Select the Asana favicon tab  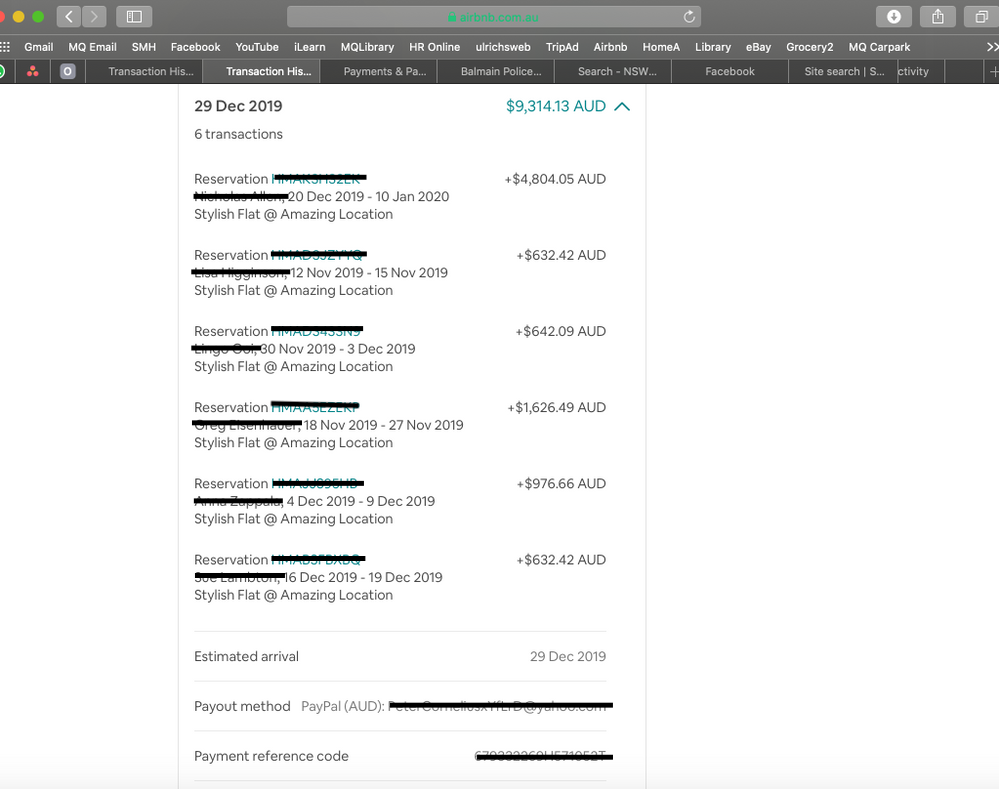tap(31, 71)
